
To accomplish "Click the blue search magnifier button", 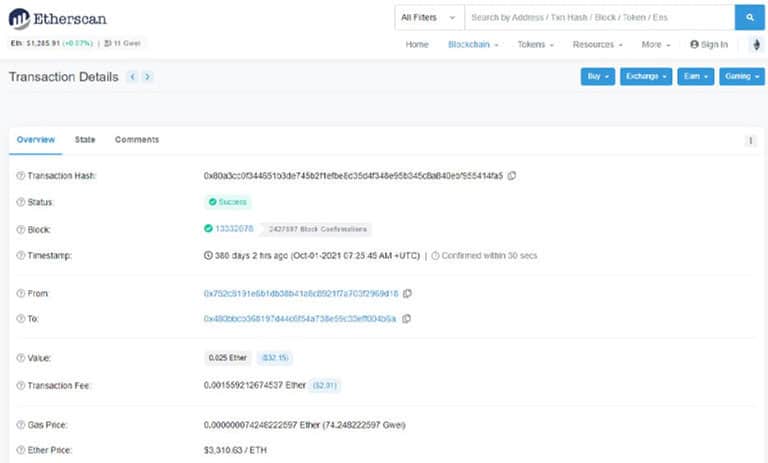I will coord(749,18).
